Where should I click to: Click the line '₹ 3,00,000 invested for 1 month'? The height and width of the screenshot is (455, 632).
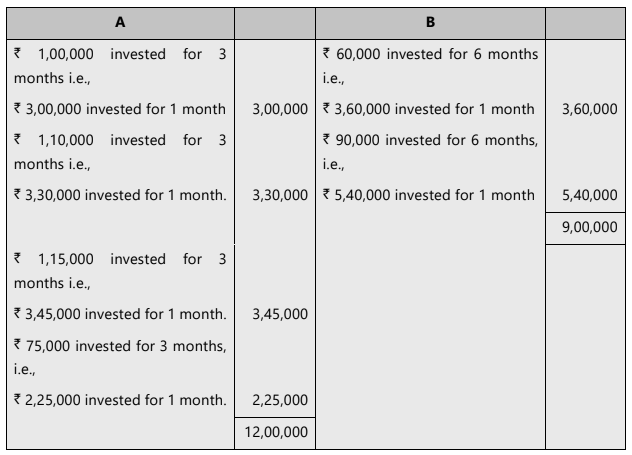[x=120, y=108]
